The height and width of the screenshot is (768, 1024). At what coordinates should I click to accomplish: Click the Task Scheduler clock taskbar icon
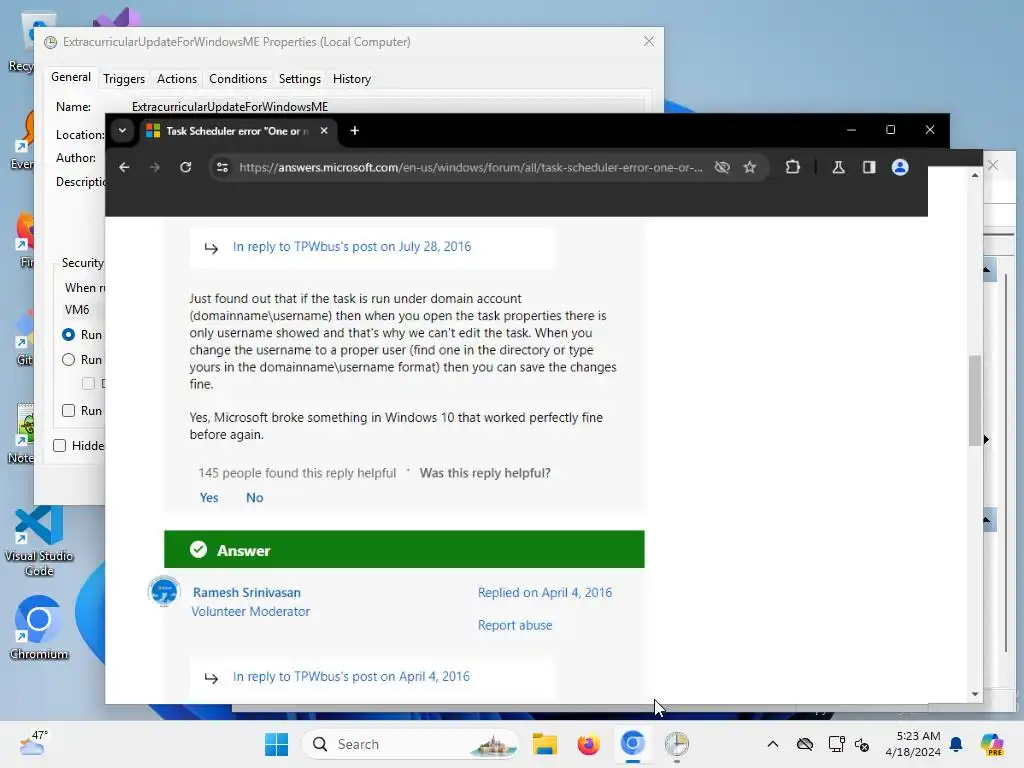677,744
